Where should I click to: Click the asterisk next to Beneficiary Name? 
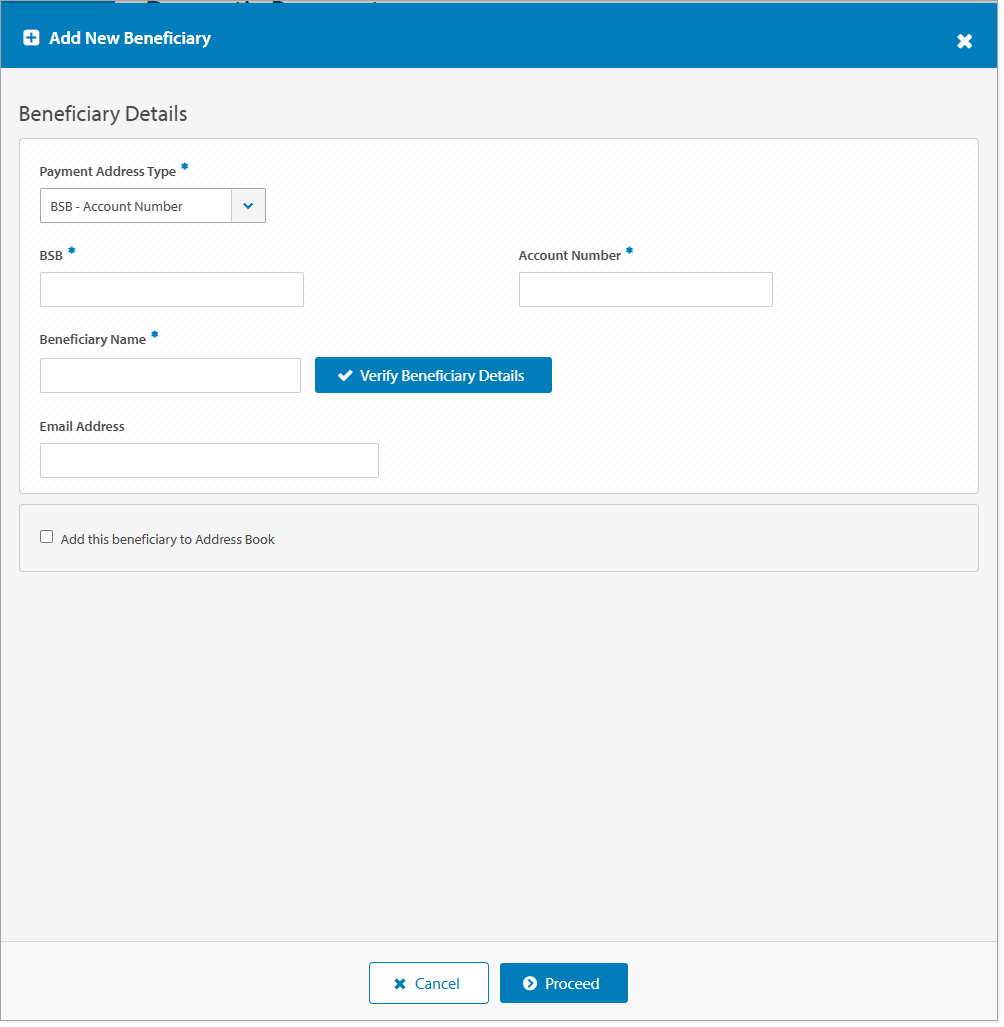pos(154,335)
